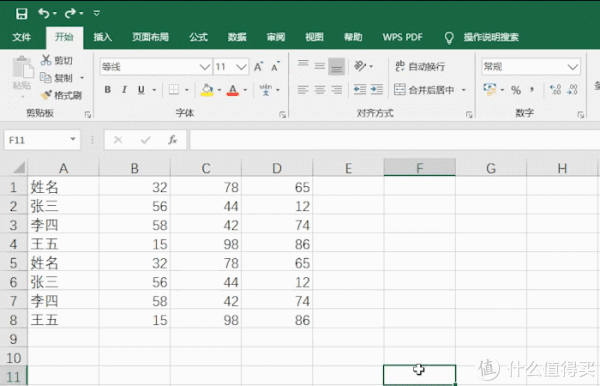
Task: Switch to the 页面布局 ribbon tab
Action: pyautogui.click(x=150, y=37)
